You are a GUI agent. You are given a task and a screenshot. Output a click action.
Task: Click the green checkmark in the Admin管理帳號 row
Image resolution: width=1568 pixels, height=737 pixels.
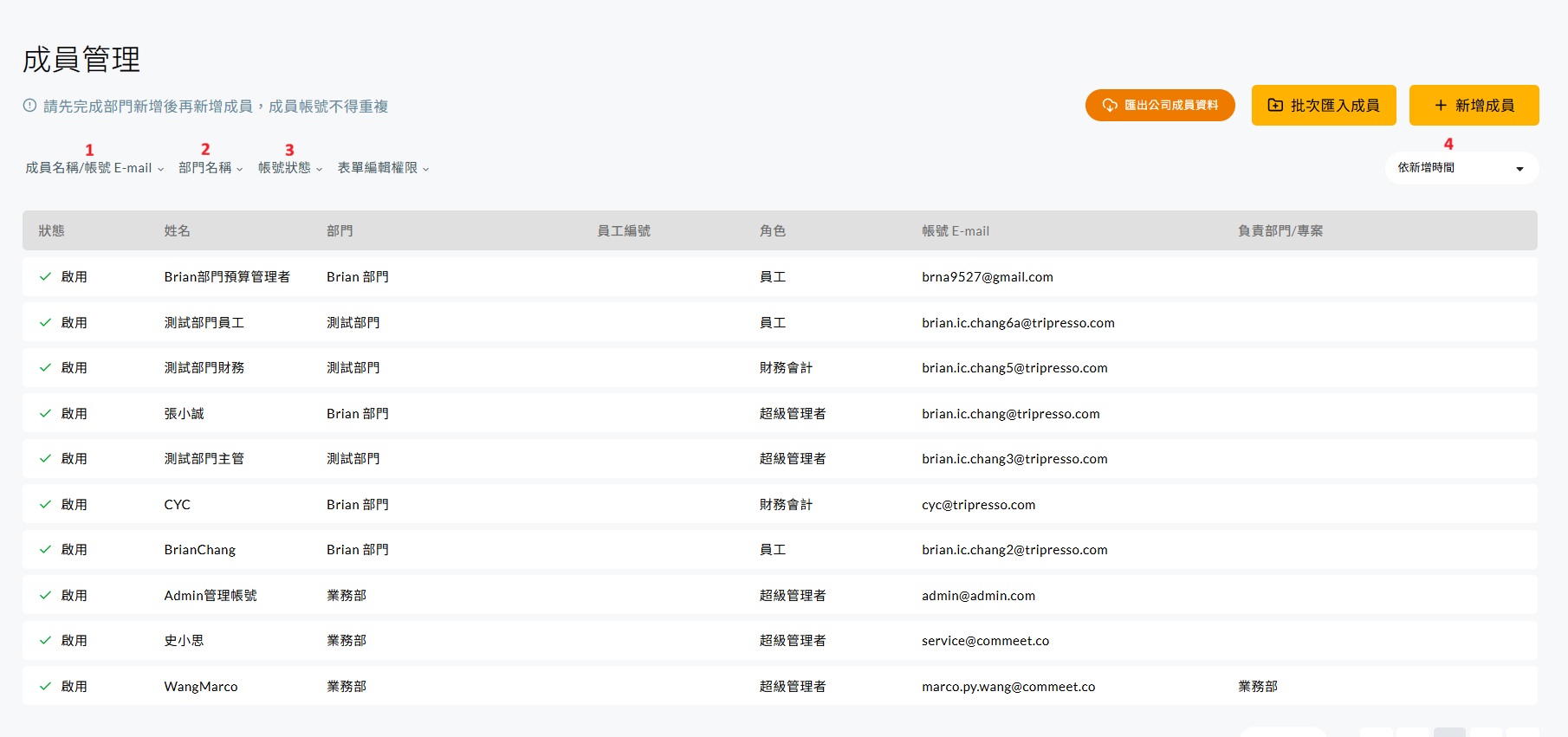(x=45, y=596)
